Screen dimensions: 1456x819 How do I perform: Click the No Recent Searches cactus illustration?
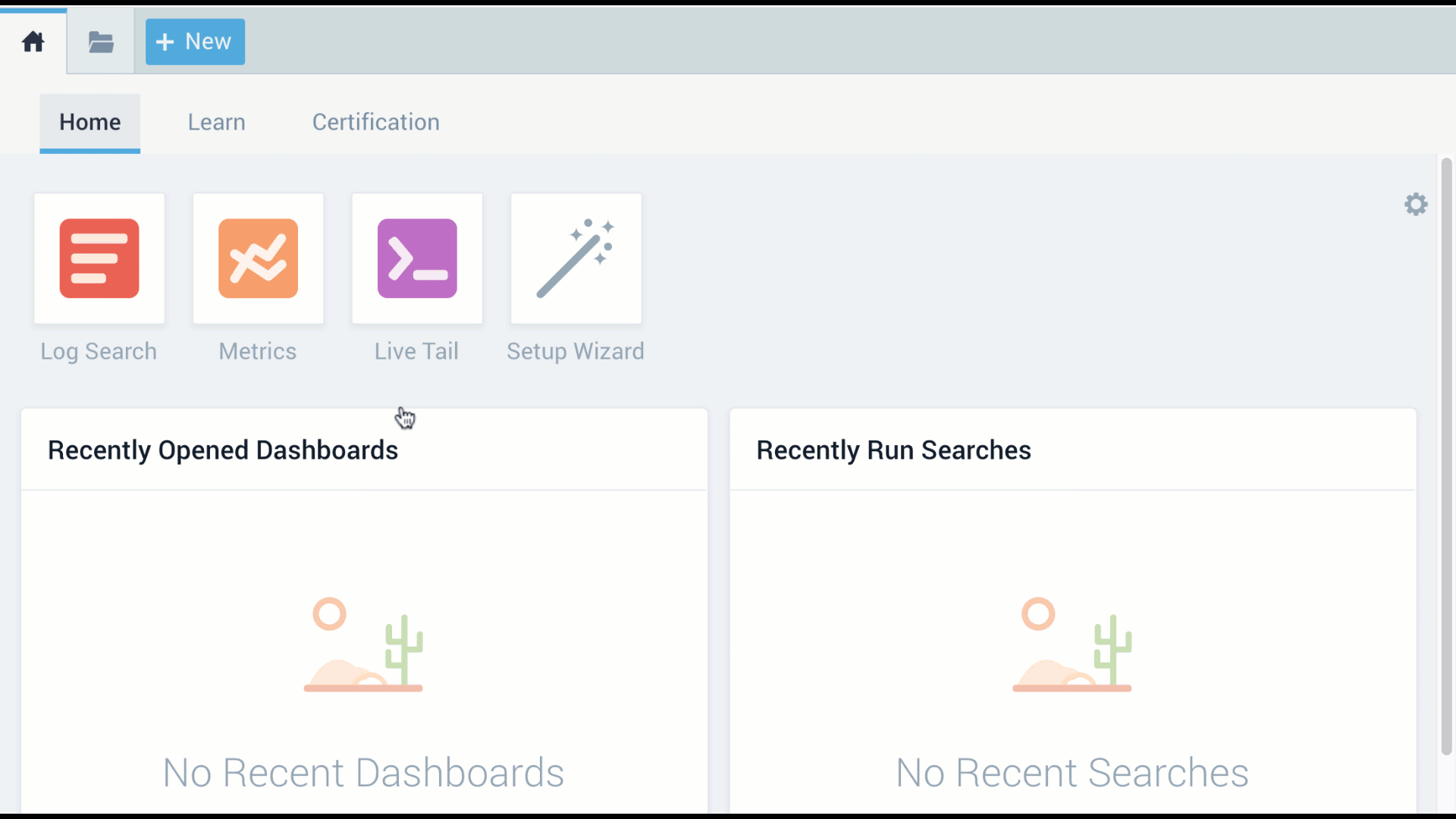(x=1072, y=645)
